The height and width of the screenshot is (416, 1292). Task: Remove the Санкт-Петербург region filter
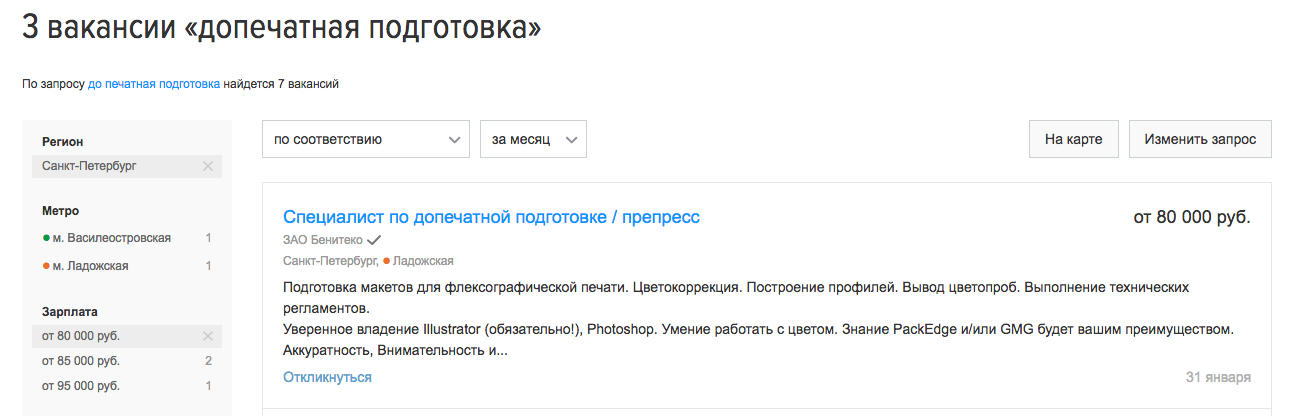(208, 167)
